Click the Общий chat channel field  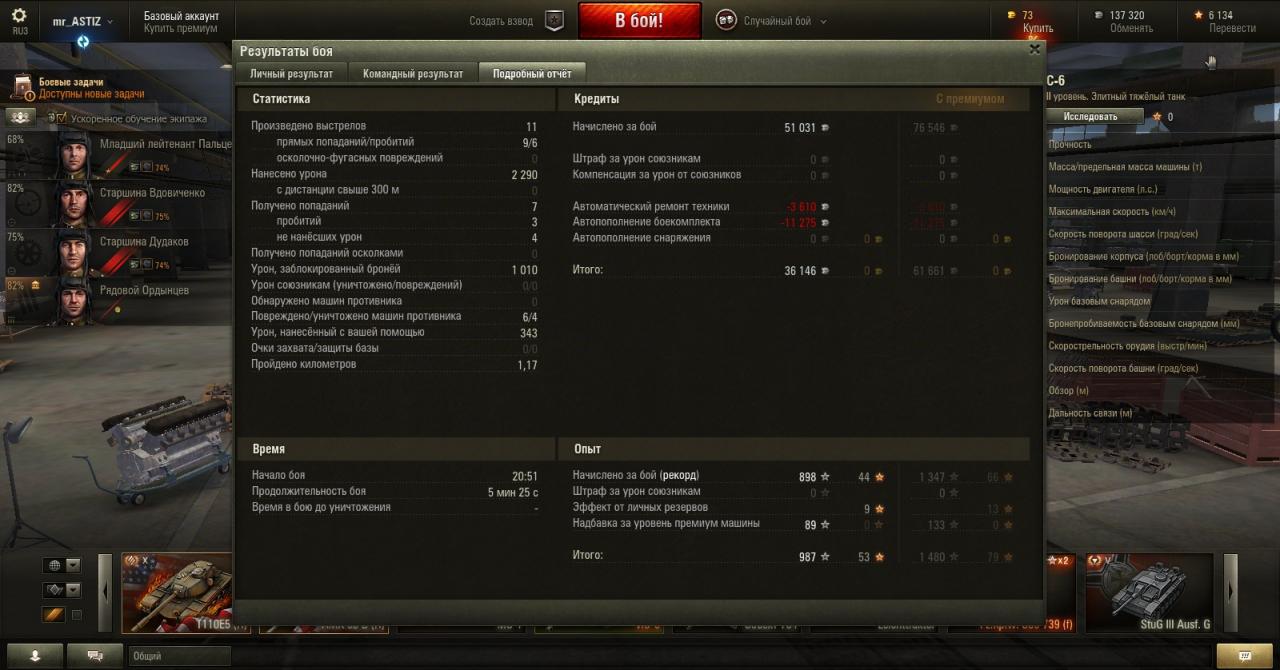point(180,656)
